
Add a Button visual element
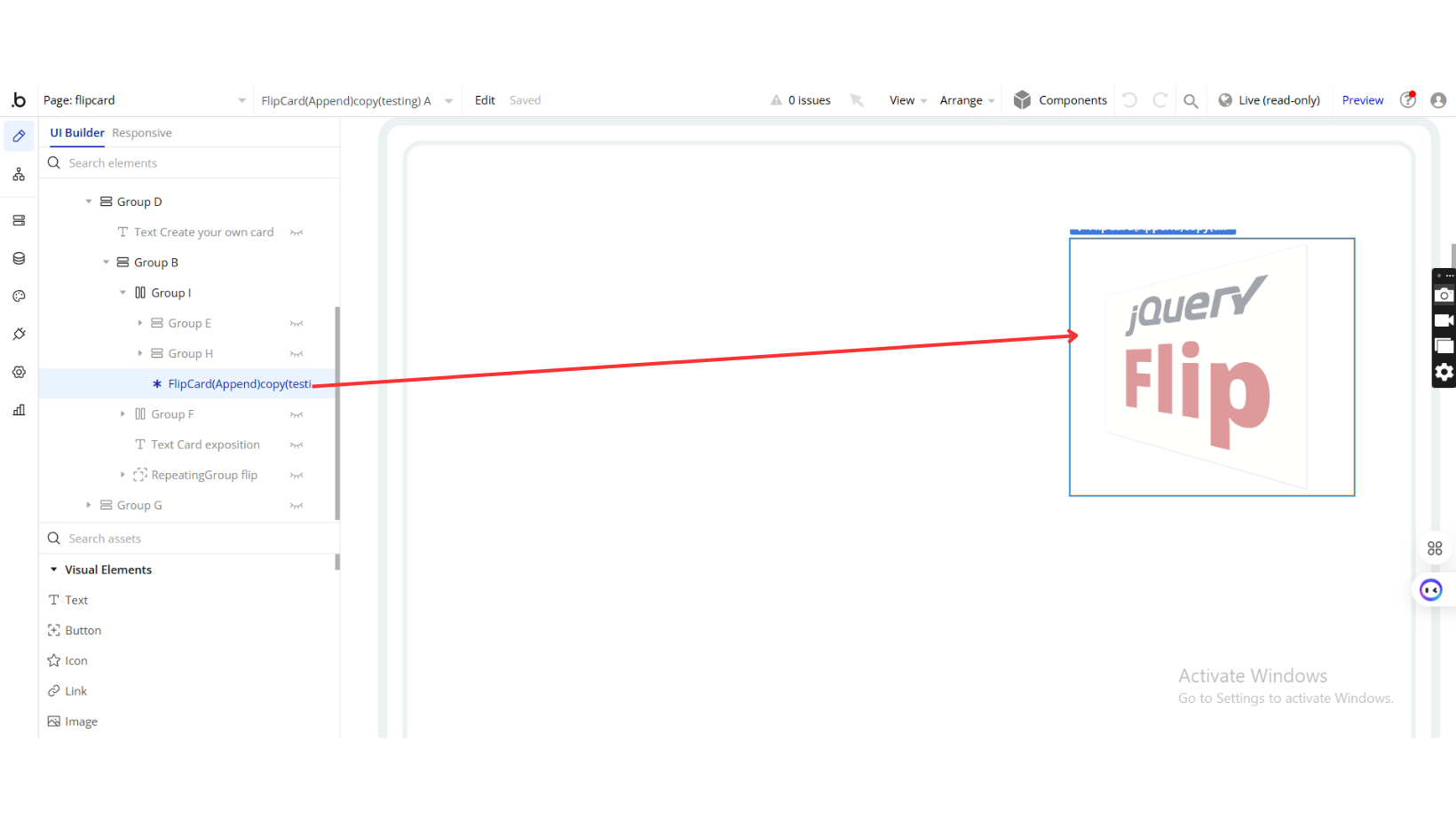click(x=74, y=630)
